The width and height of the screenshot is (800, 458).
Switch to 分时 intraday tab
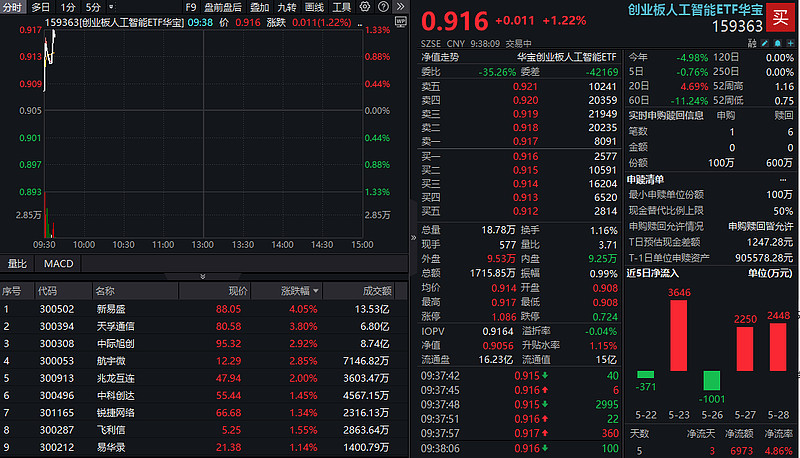(x=12, y=7)
